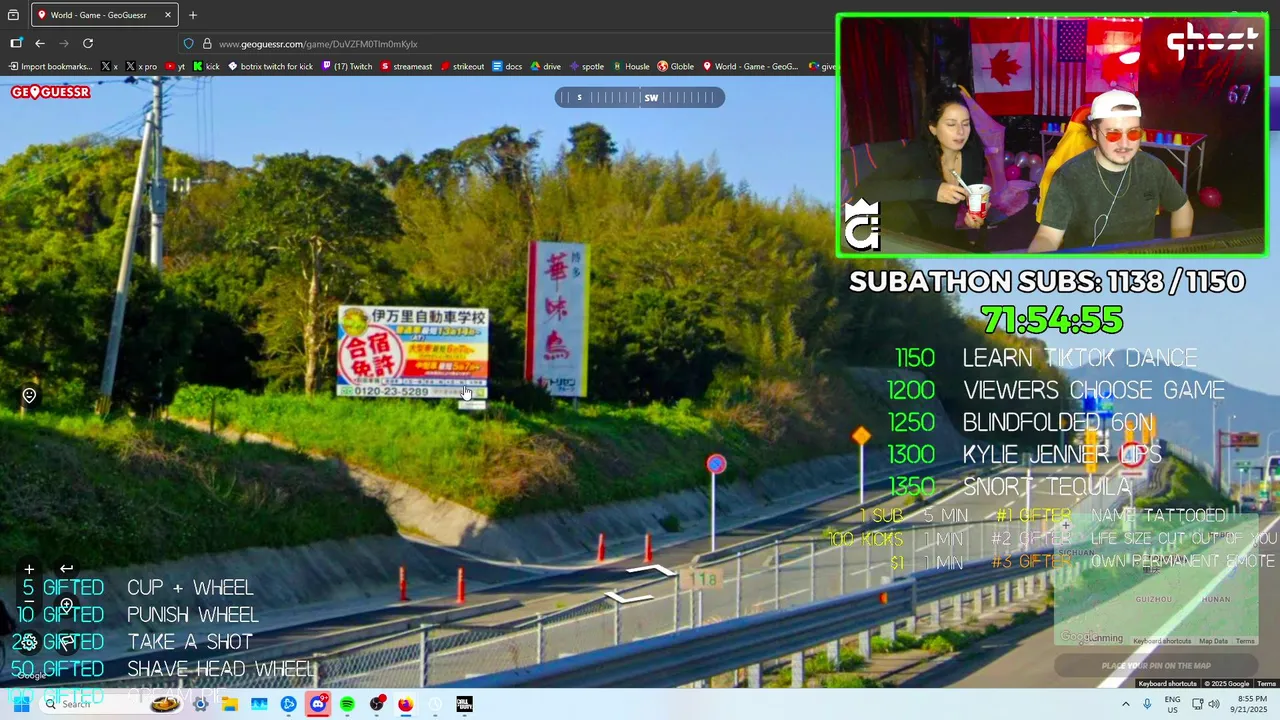Open the streameast bookmark
The width and height of the screenshot is (1280, 720).
click(406, 67)
